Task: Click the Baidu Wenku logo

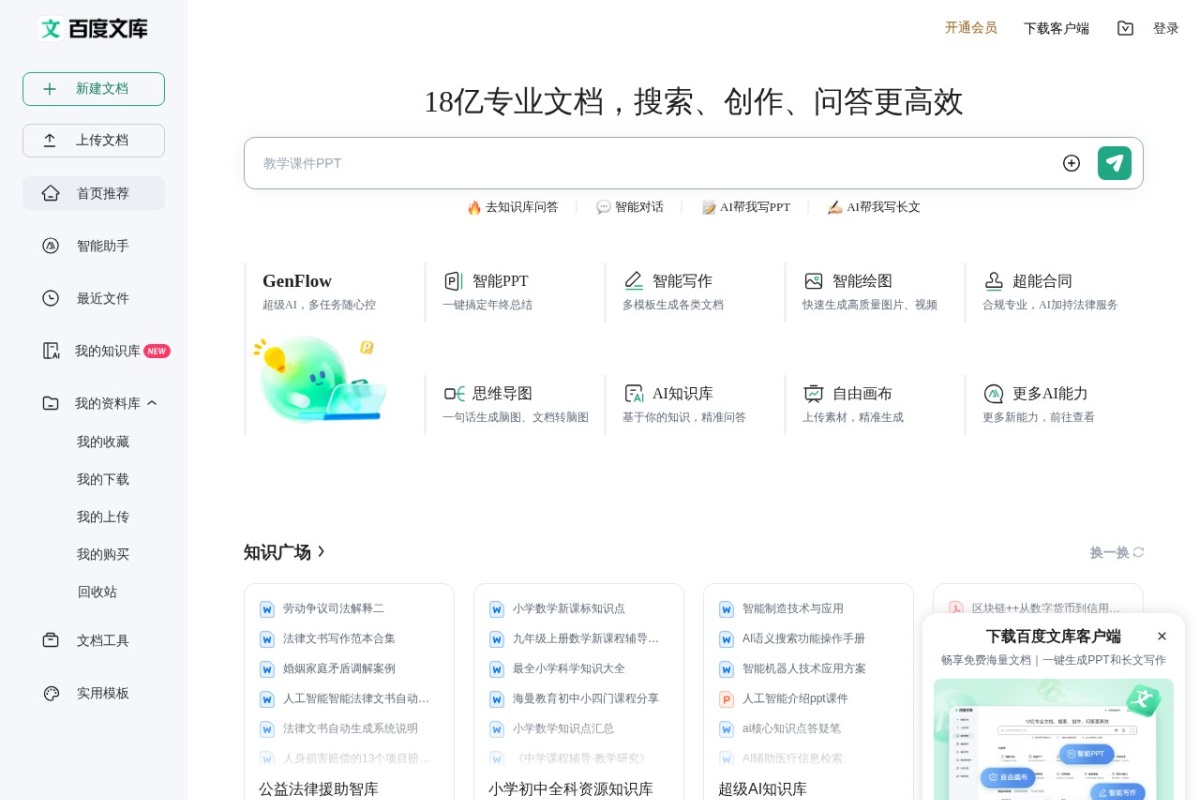Action: coord(94,28)
